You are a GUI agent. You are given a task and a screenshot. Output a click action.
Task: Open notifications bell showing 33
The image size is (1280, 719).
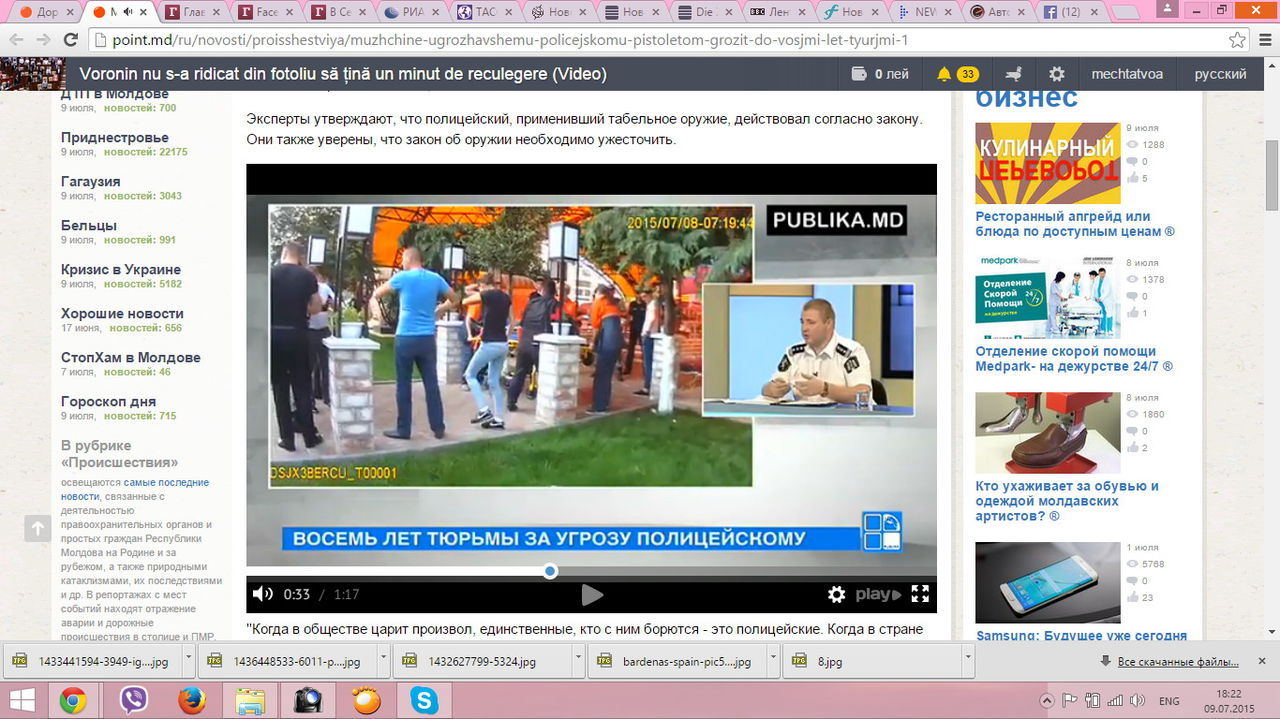[957, 74]
